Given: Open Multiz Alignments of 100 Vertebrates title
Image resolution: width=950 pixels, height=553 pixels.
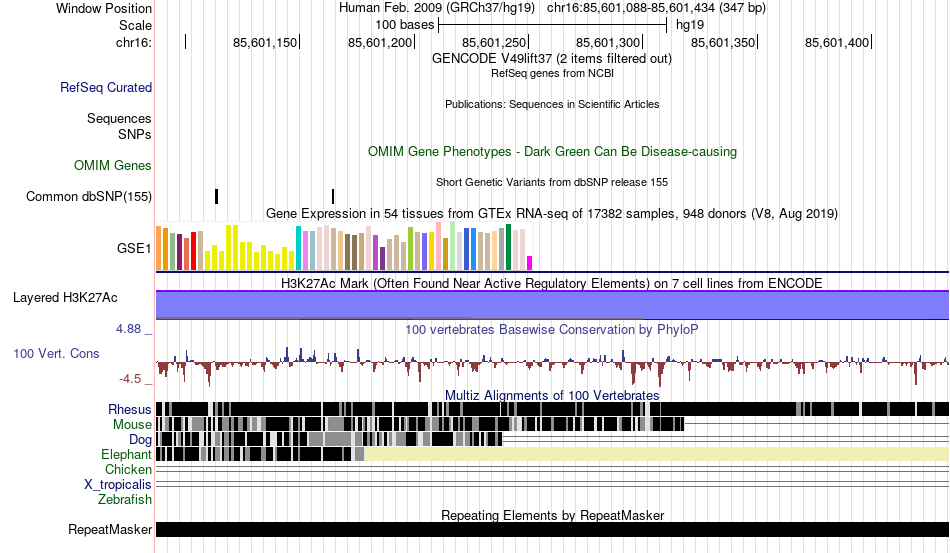Looking at the screenshot, I should point(552,396).
